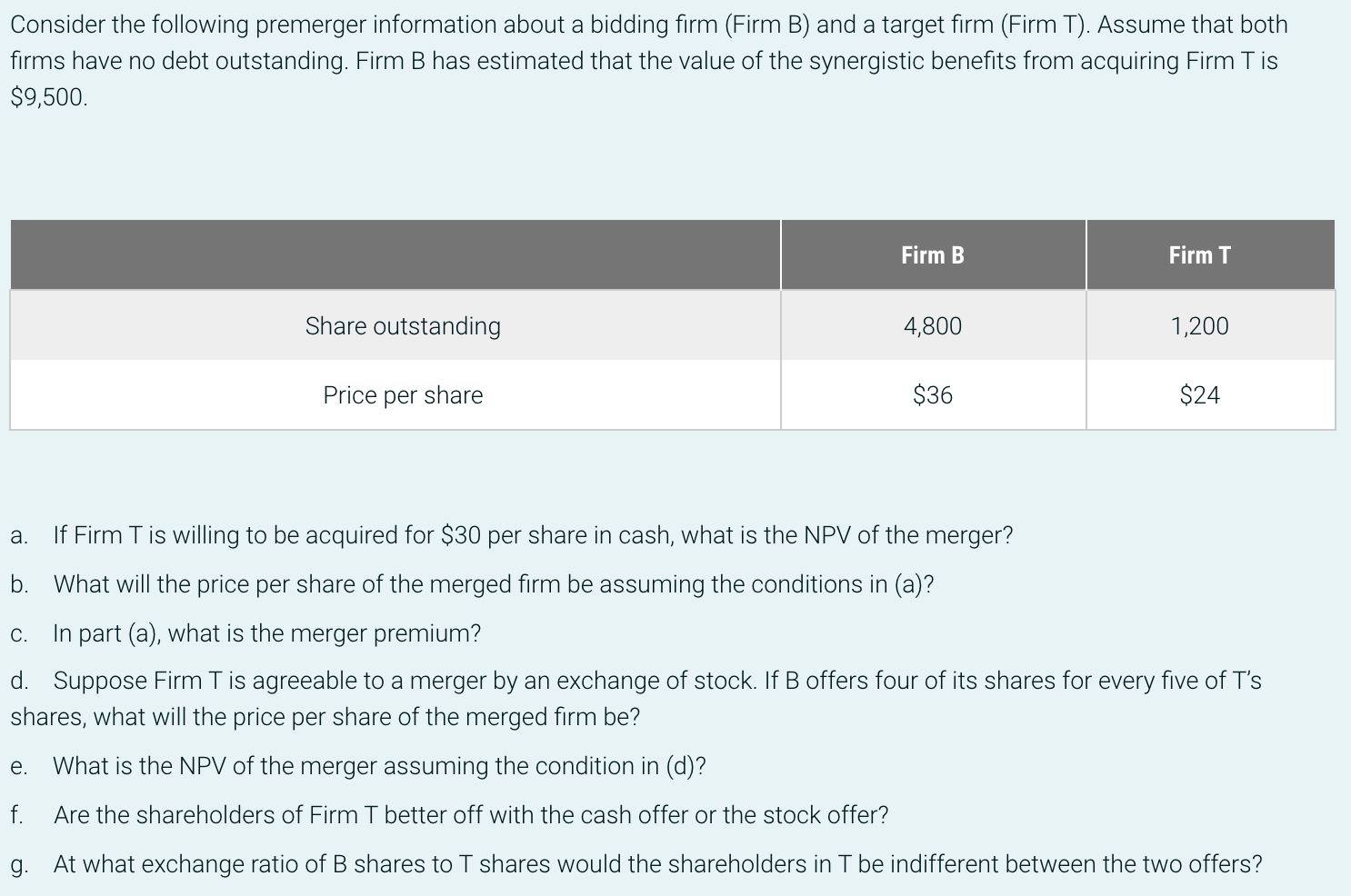The height and width of the screenshot is (896, 1351).
Task: Click the empty header cell above row labels
Action: pyautogui.click(x=395, y=255)
